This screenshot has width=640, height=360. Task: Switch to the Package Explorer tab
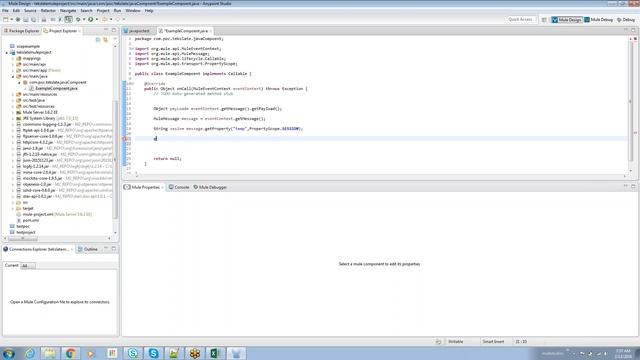(x=21, y=31)
